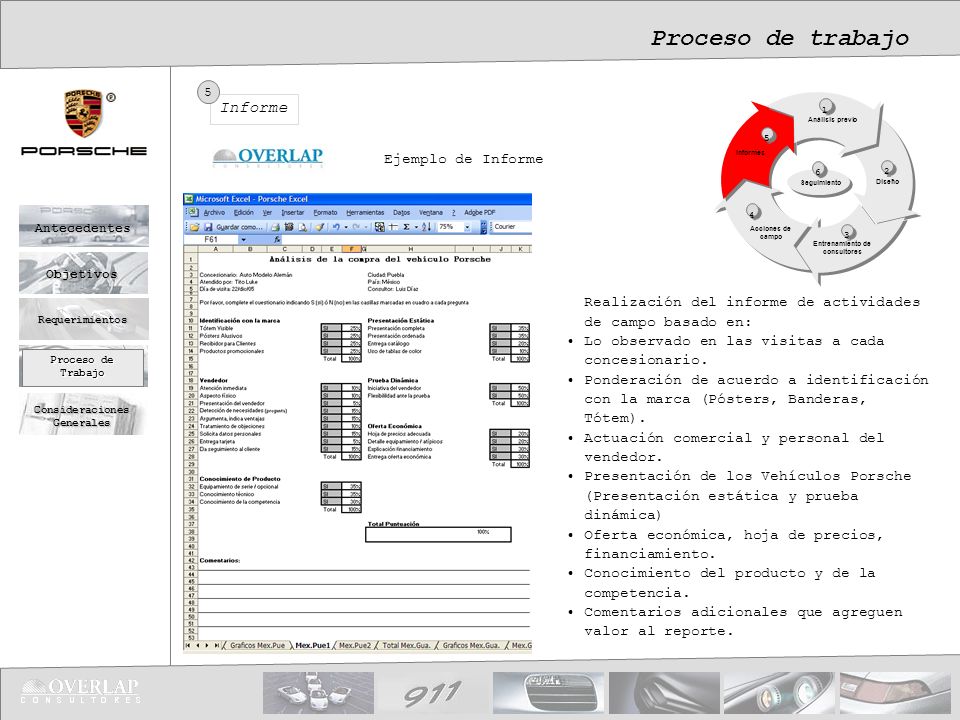This screenshot has height=720, width=960.
Task: Click the Ejemplo de Informe heading
Action: coord(463,159)
